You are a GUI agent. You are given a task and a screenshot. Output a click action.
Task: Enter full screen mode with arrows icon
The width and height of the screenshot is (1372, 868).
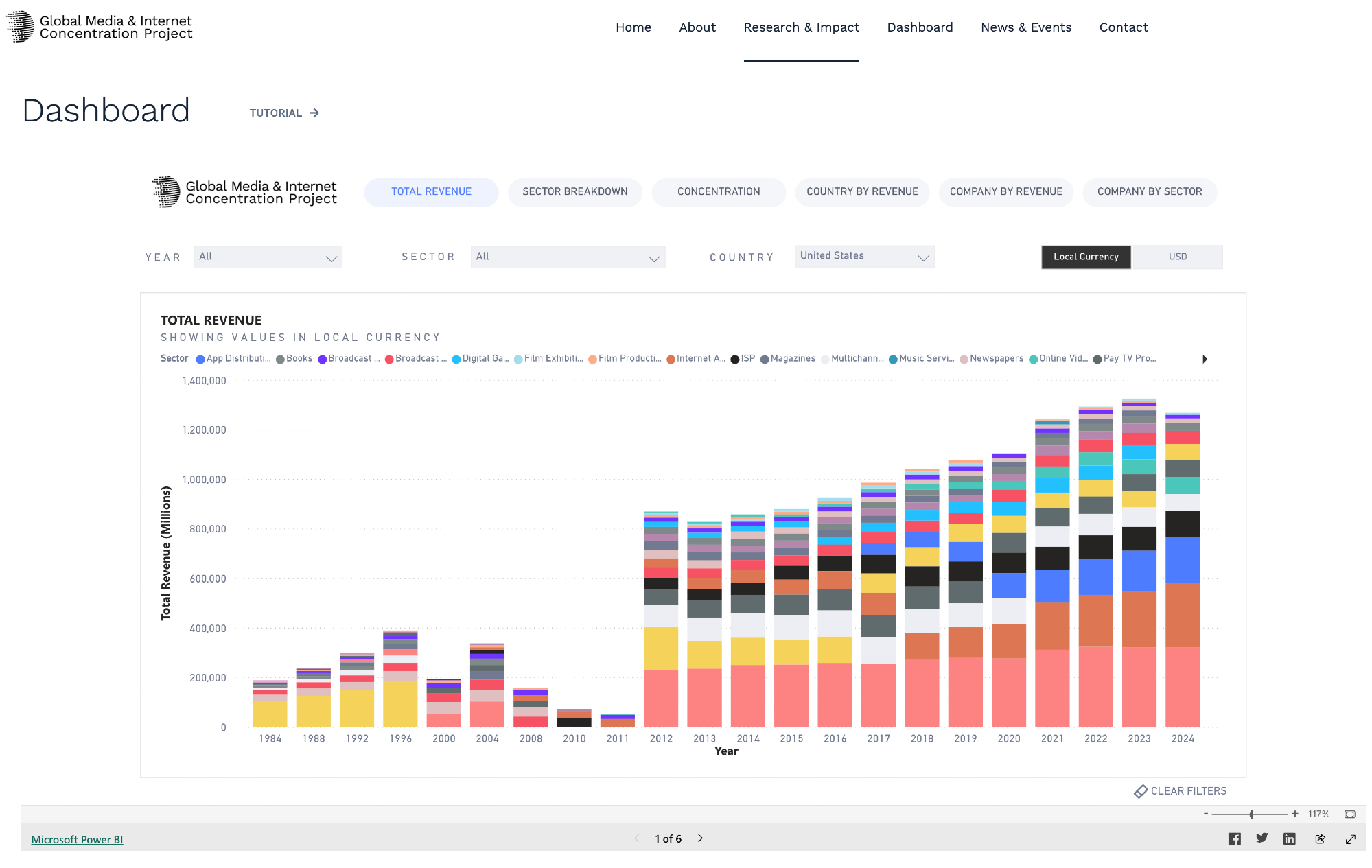tap(1350, 838)
